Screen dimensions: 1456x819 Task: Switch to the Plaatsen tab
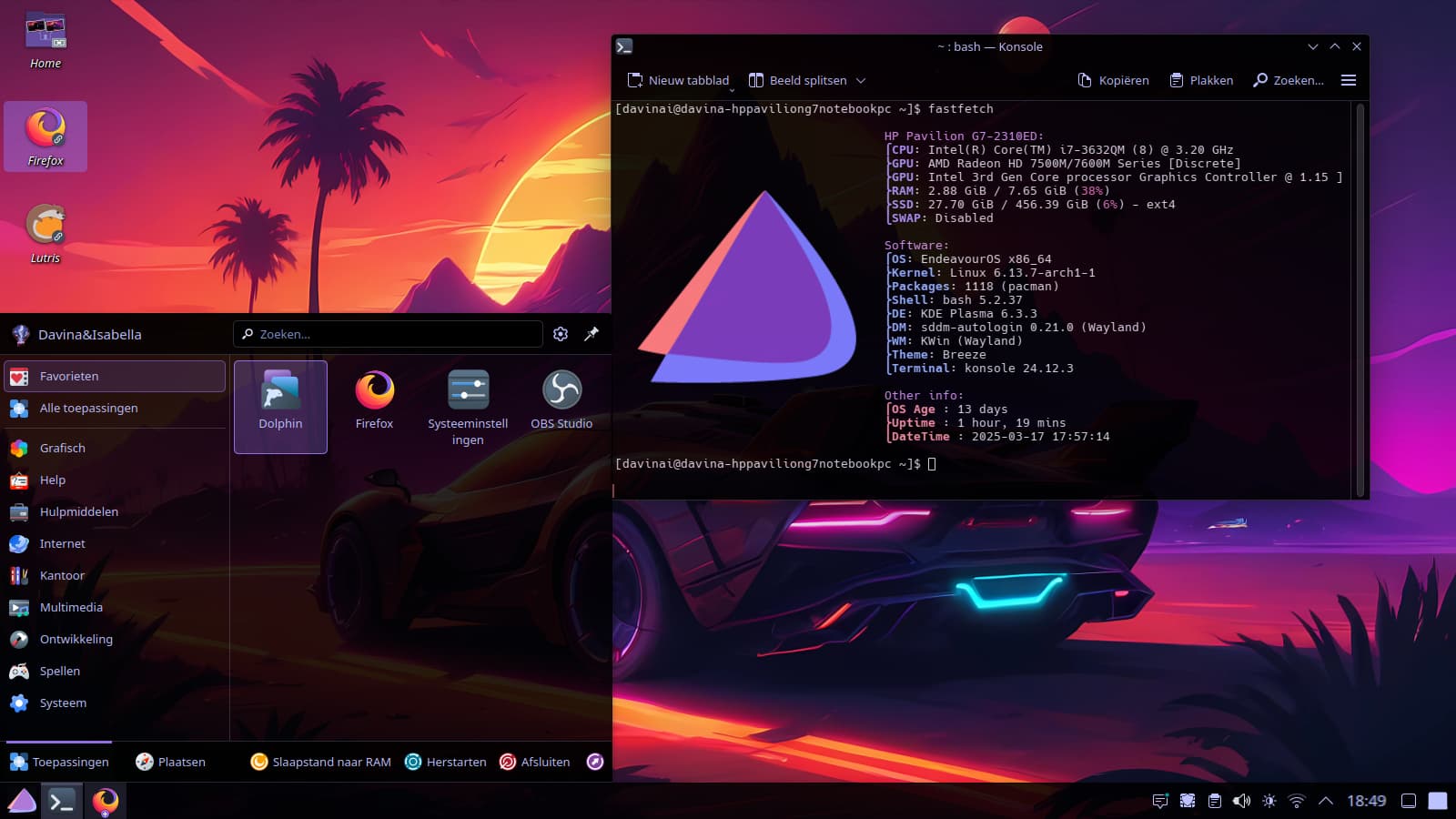click(x=170, y=762)
